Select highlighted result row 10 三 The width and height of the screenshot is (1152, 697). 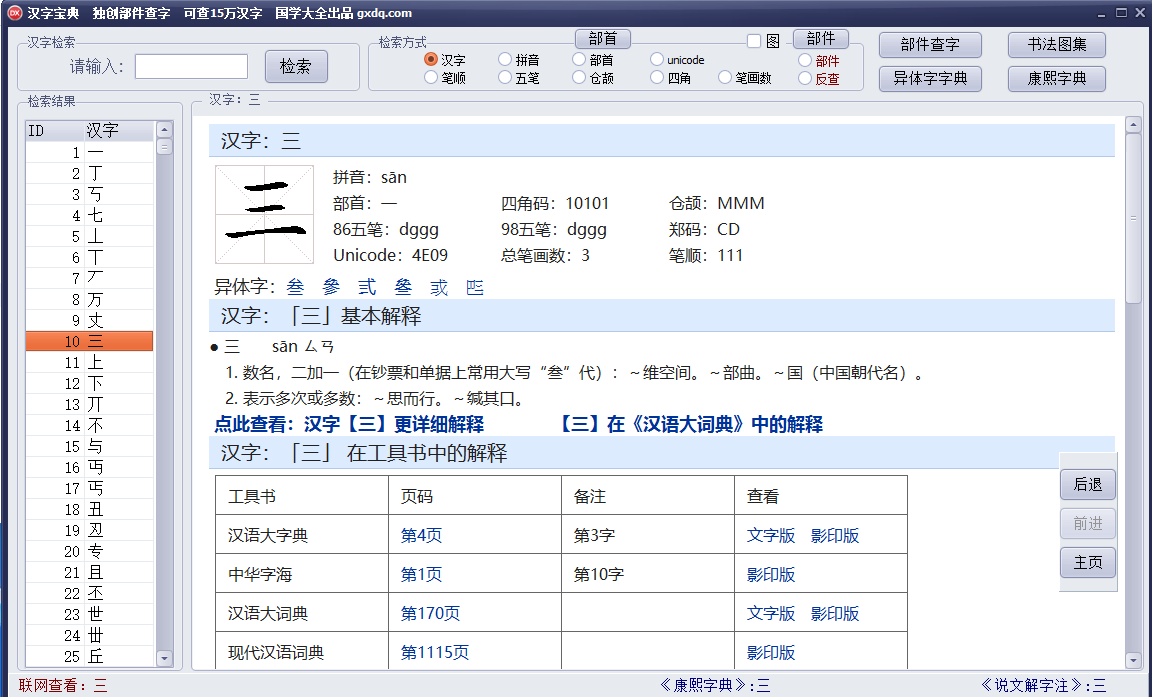(90, 342)
